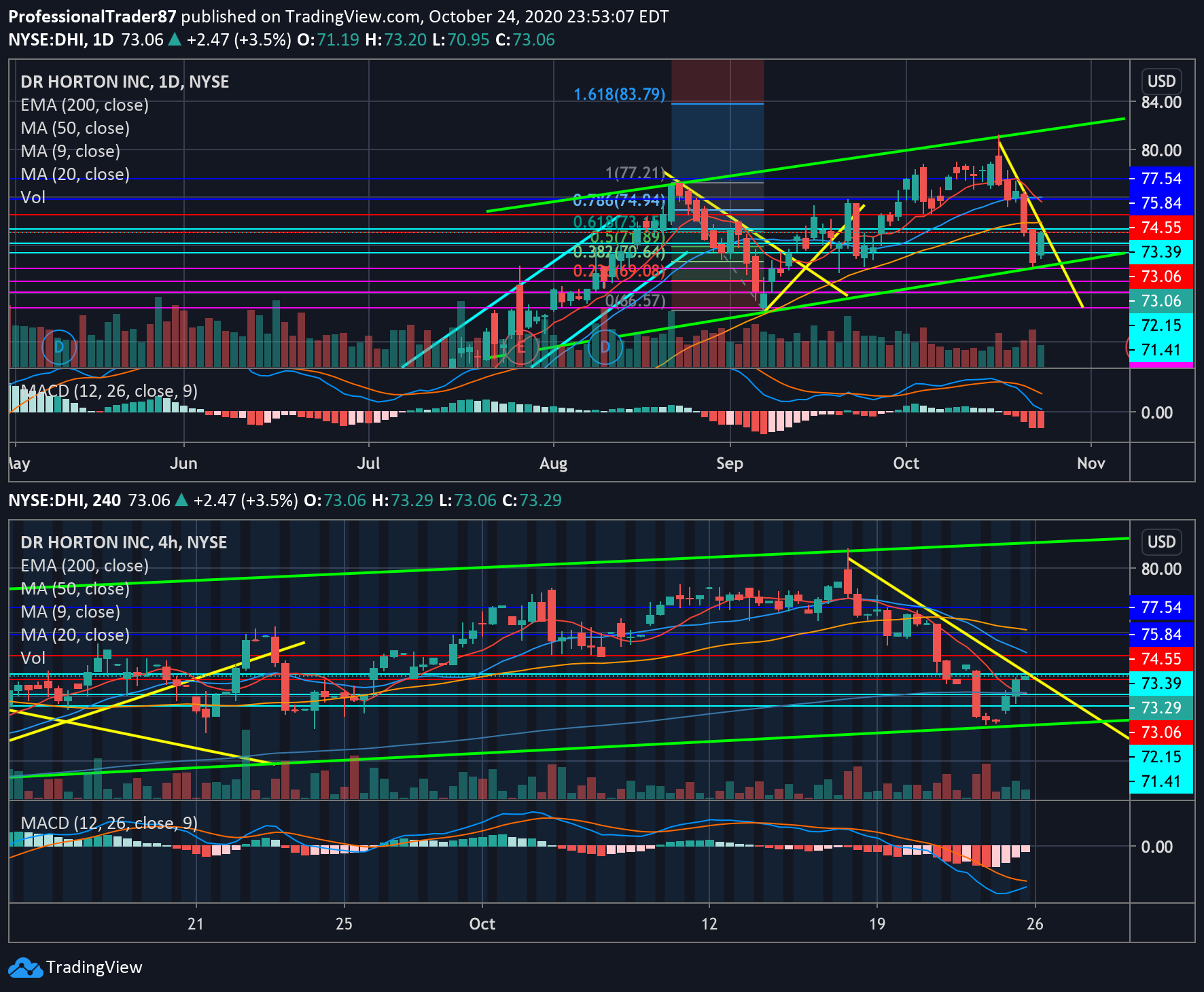Image resolution: width=1204 pixels, height=992 pixels.
Task: Click the TradingView cloud logo icon
Action: 26,968
